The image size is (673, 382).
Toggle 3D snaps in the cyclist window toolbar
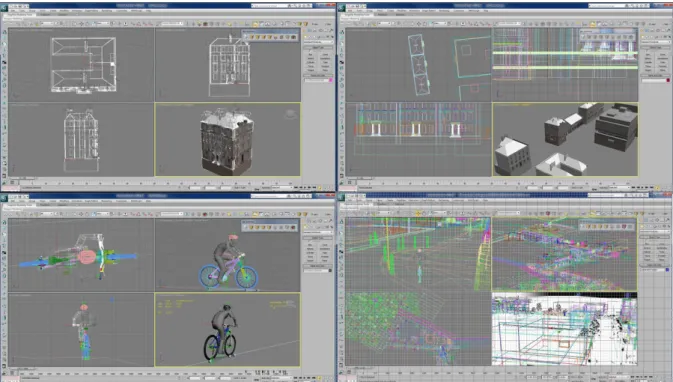(x=133, y=214)
